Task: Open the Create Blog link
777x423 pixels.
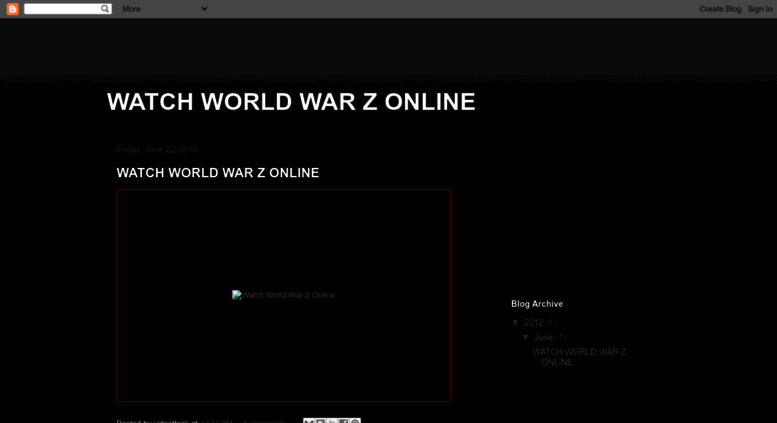Action: pos(720,9)
